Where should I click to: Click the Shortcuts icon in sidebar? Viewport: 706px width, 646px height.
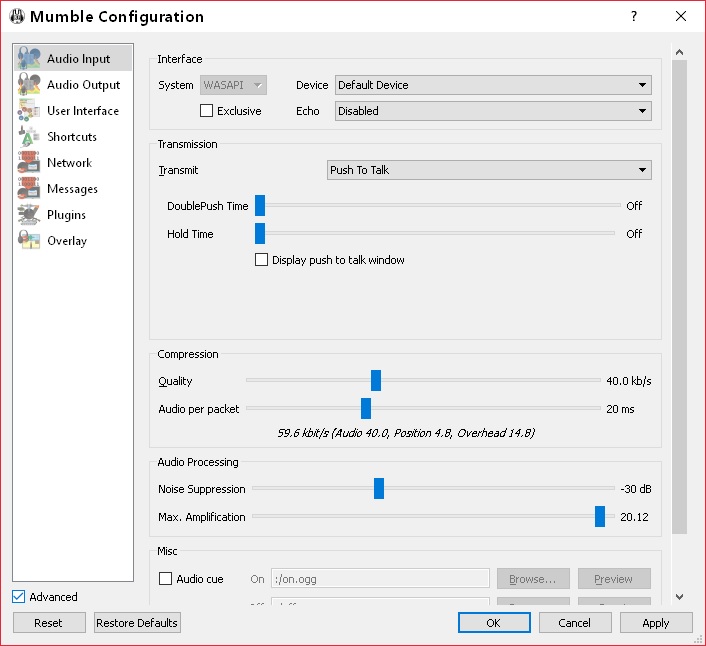point(29,137)
